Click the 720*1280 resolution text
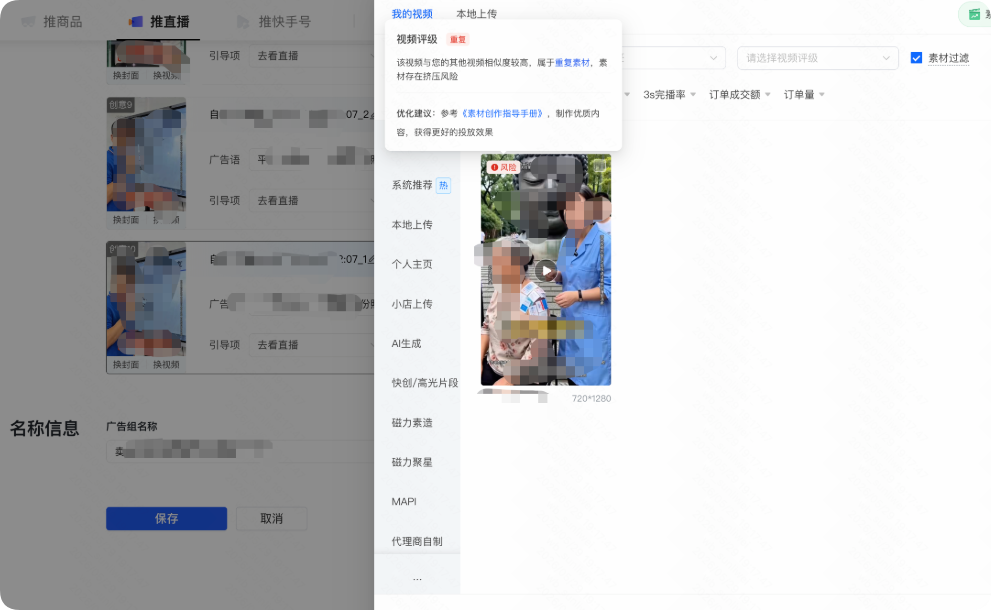 coord(592,398)
